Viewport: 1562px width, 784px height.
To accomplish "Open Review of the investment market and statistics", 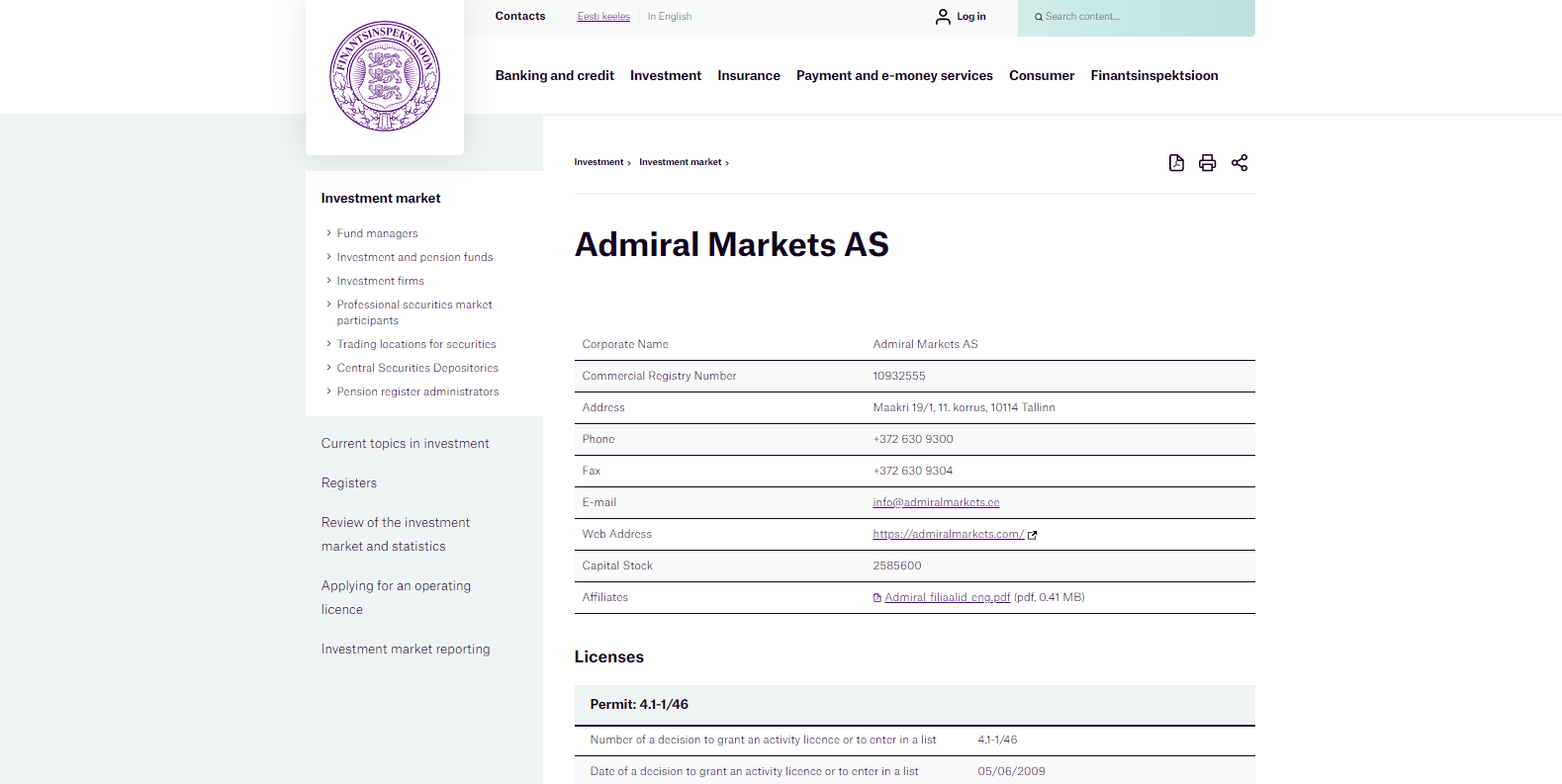I will coord(395,535).
